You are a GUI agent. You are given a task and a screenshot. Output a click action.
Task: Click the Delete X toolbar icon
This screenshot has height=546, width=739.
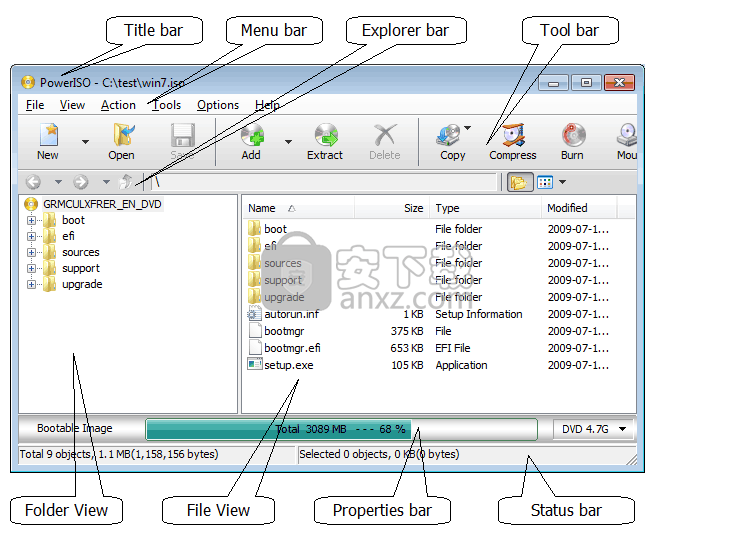coord(385,135)
